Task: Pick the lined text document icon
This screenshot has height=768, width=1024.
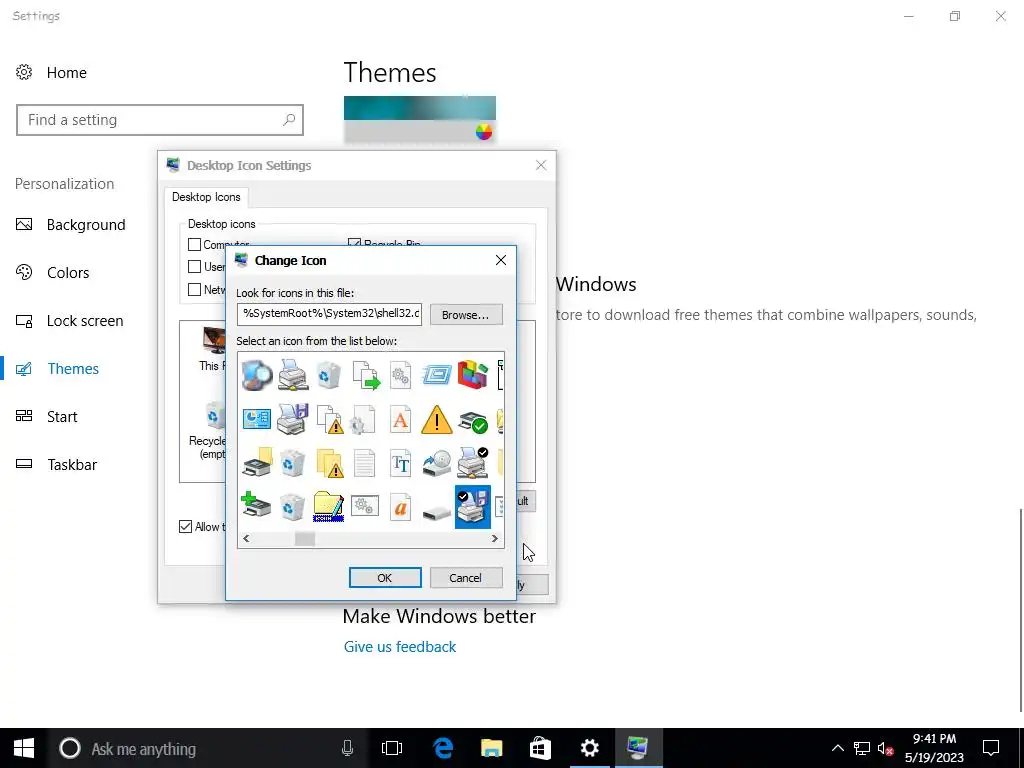Action: pyautogui.click(x=364, y=462)
